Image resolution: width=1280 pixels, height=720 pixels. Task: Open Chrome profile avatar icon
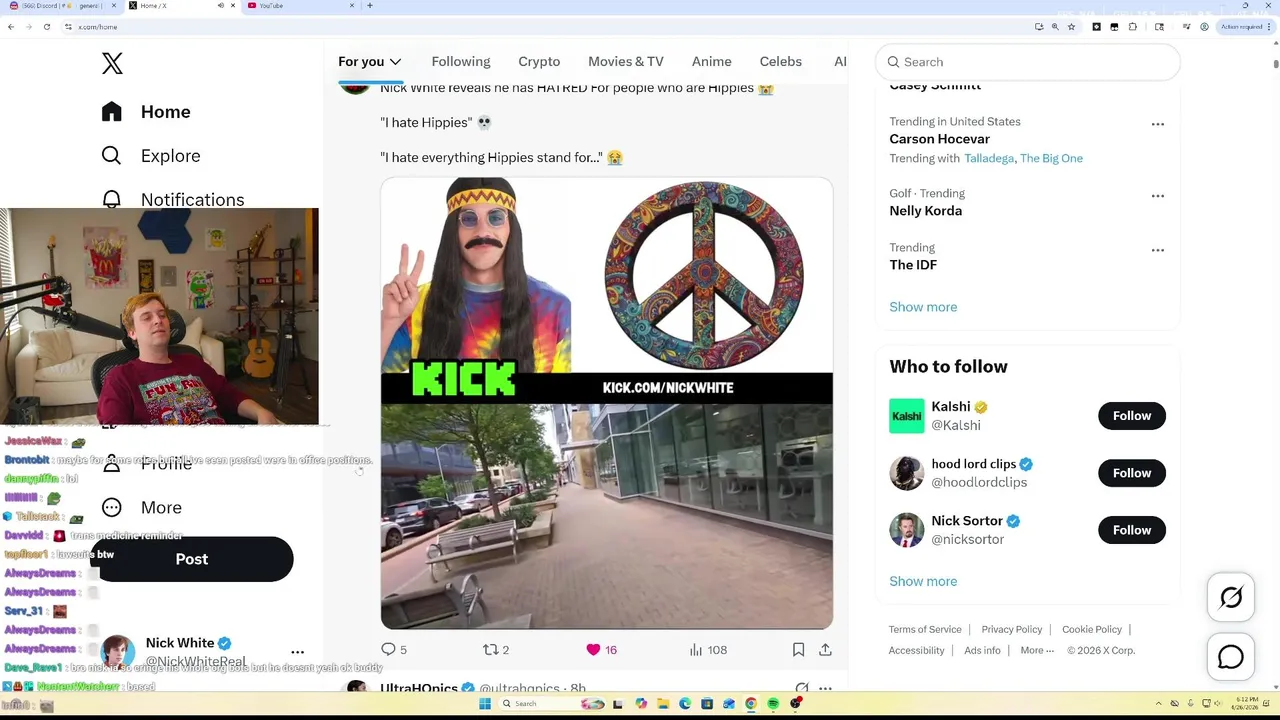click(x=1204, y=27)
